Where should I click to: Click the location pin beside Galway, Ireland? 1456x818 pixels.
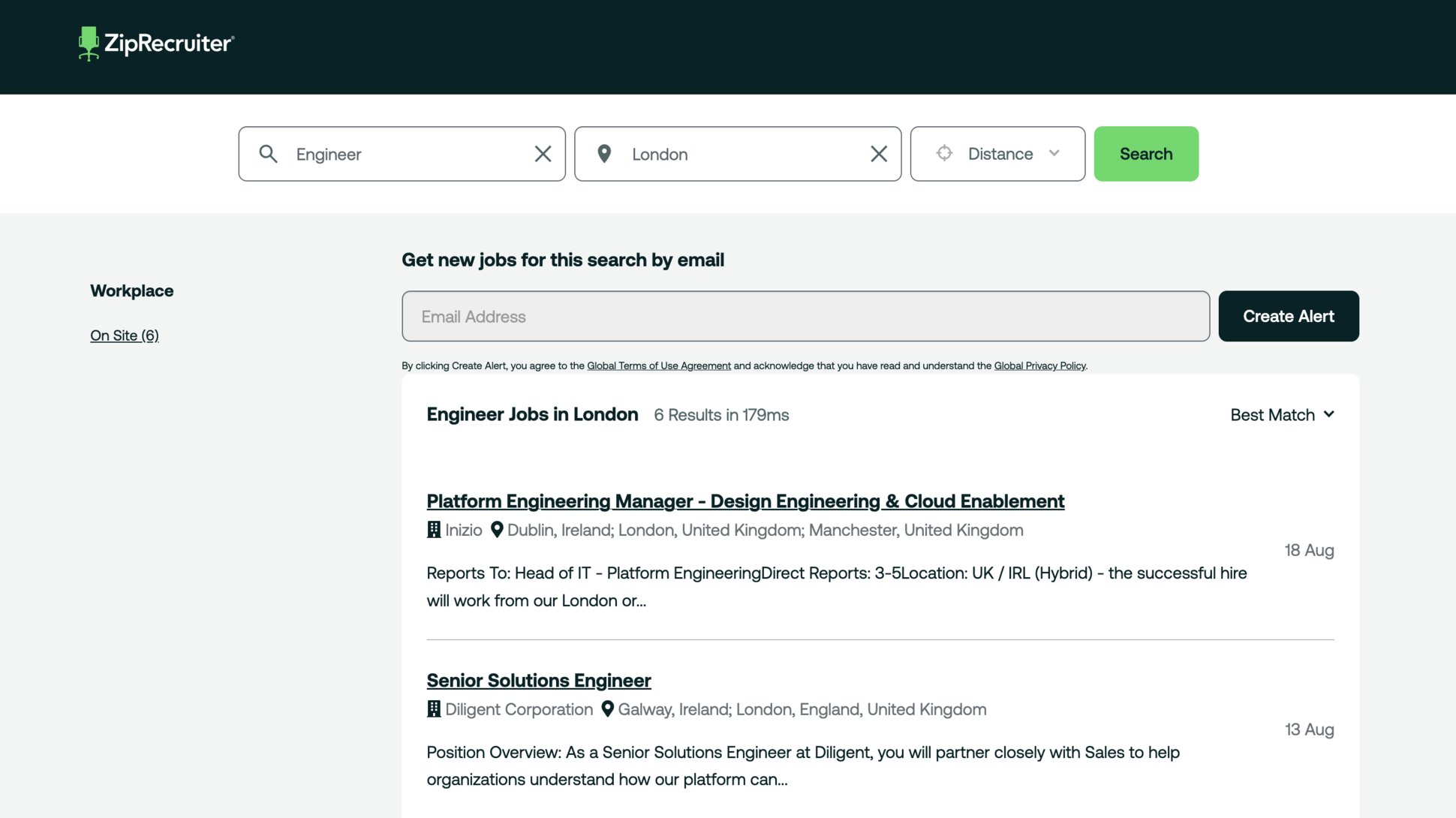tap(608, 709)
